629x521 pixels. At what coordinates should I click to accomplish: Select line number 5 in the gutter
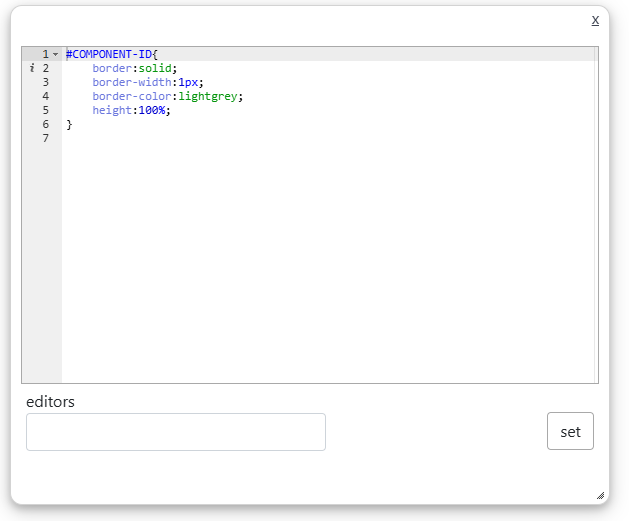[45, 110]
